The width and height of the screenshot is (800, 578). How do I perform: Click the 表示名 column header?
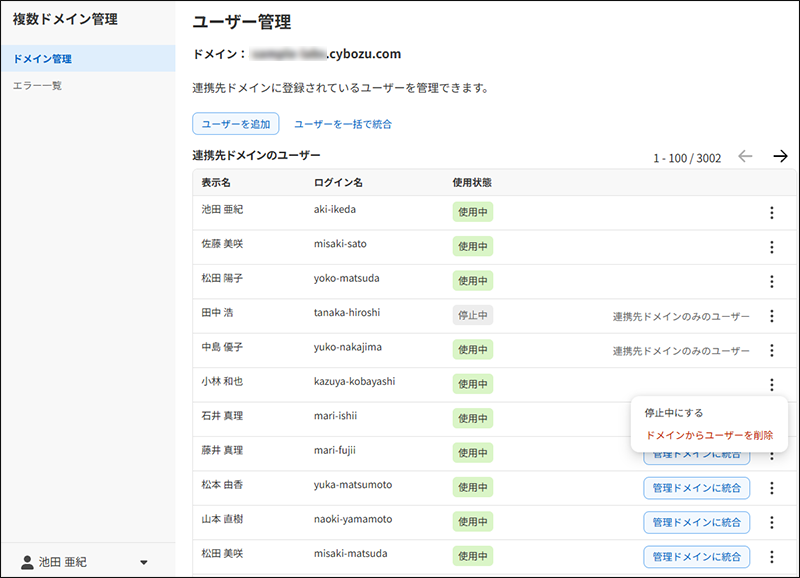(x=216, y=183)
